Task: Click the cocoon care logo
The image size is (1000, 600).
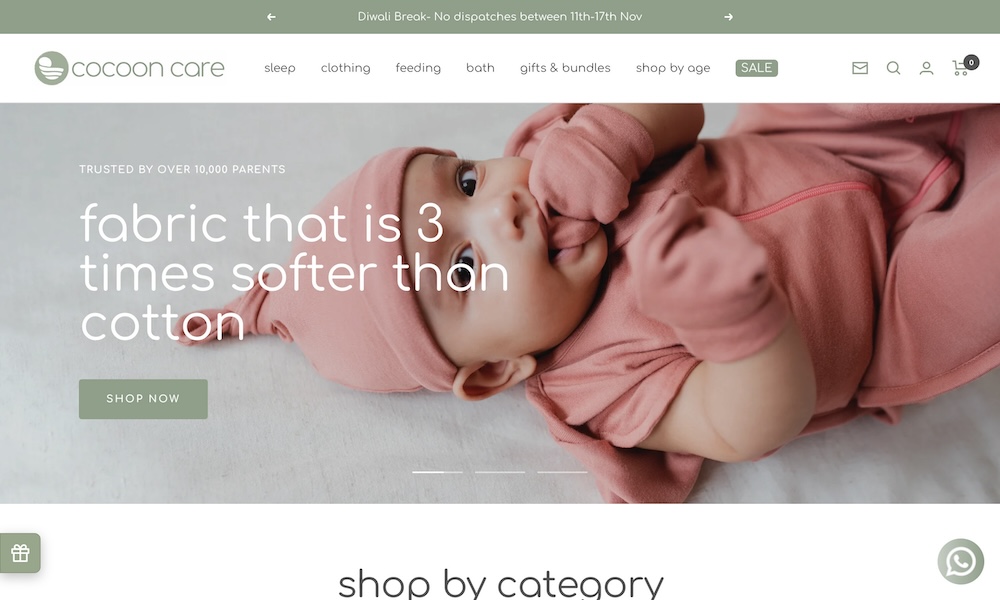Action: 129,68
